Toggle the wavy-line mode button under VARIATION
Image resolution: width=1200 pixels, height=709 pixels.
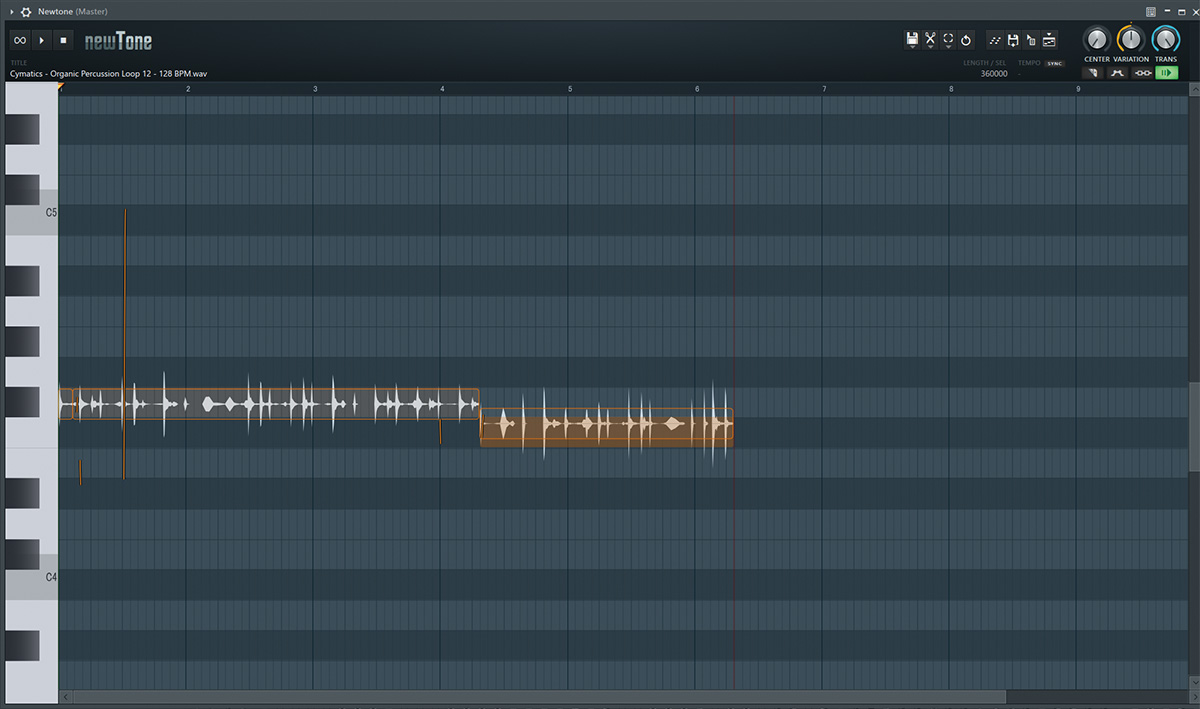(x=1118, y=72)
